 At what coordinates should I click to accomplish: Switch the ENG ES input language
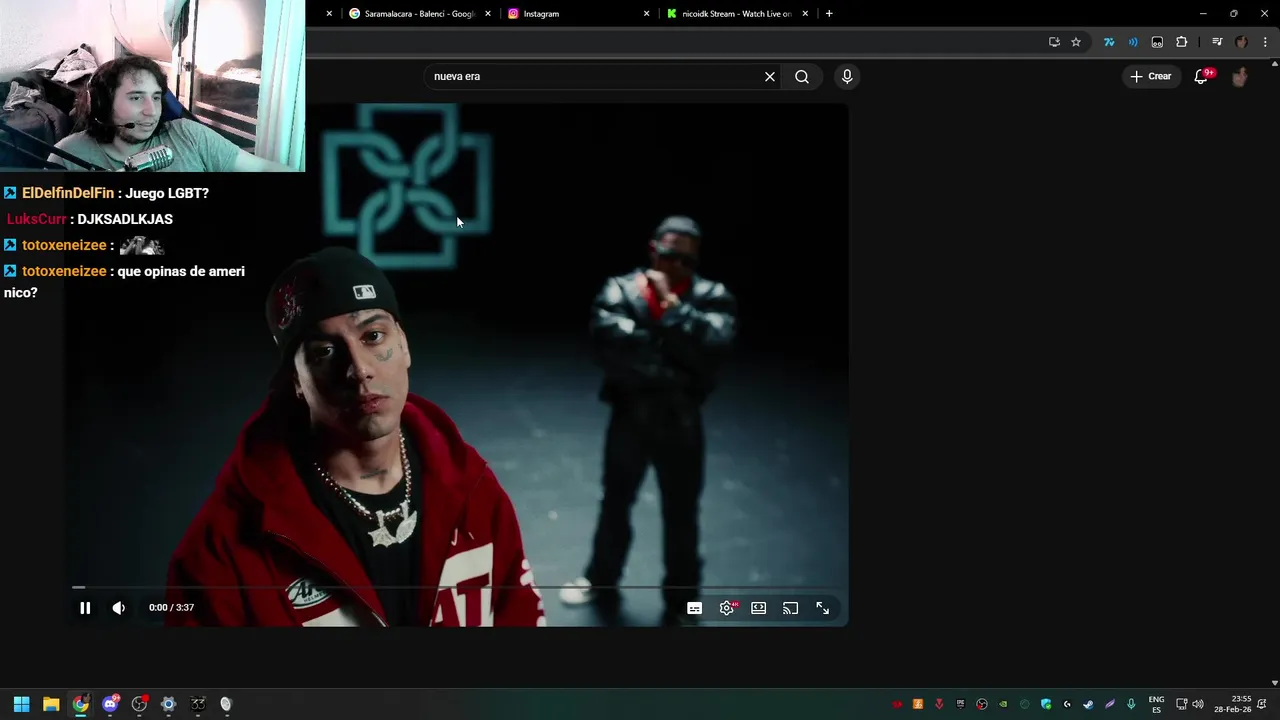[1156, 704]
